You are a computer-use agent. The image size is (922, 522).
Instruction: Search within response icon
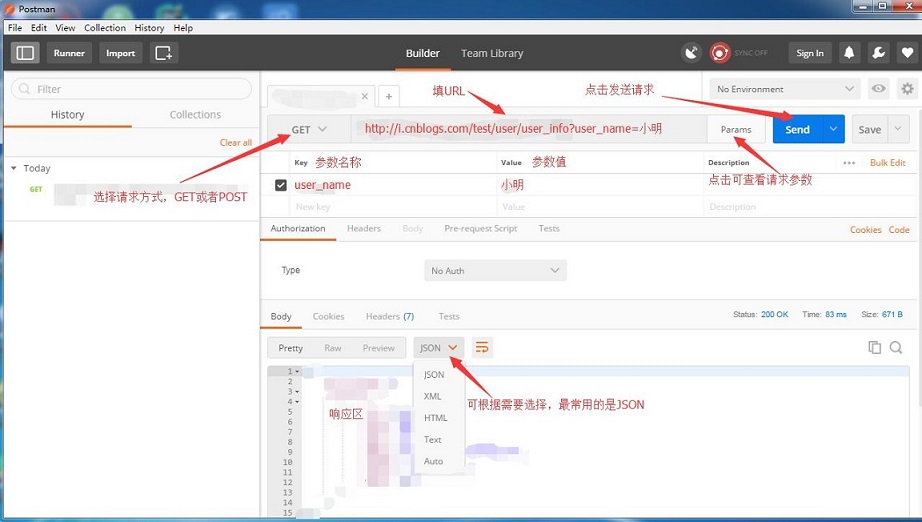(x=896, y=347)
